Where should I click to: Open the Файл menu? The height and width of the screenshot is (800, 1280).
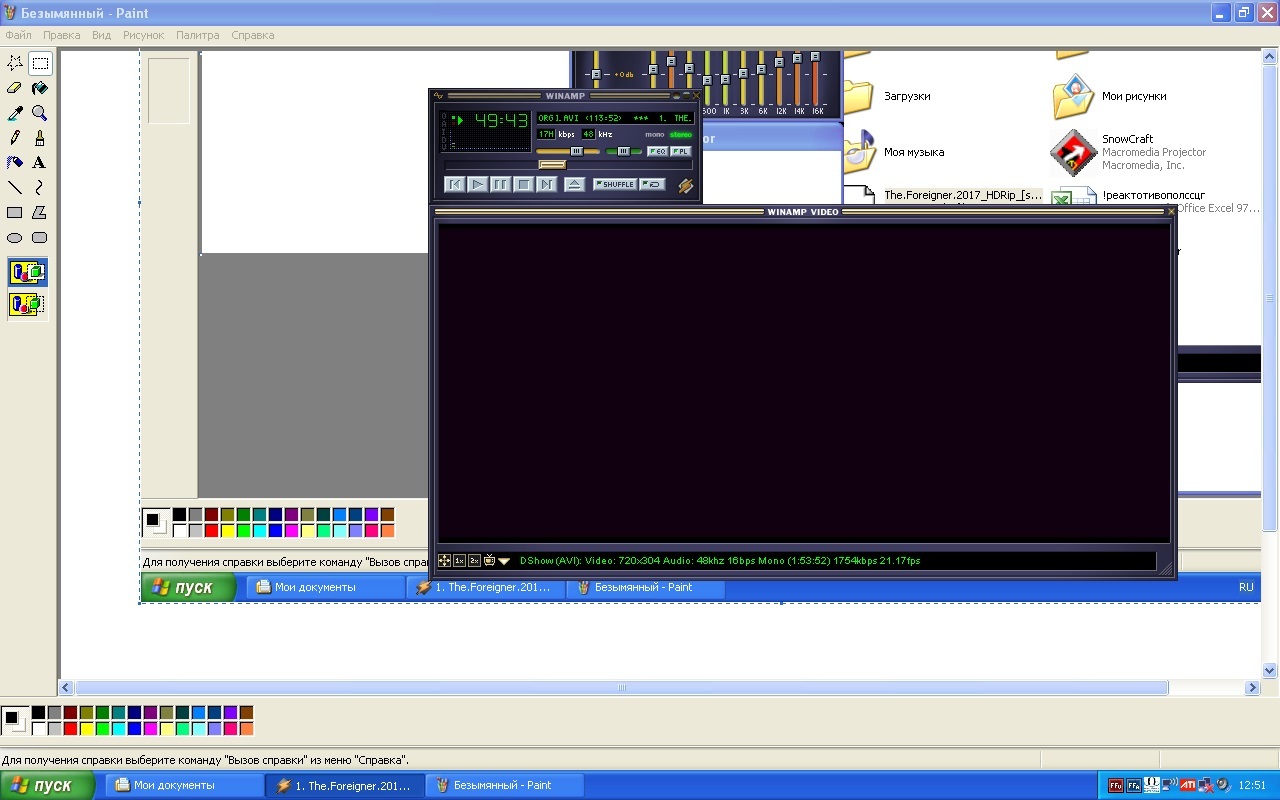18,35
